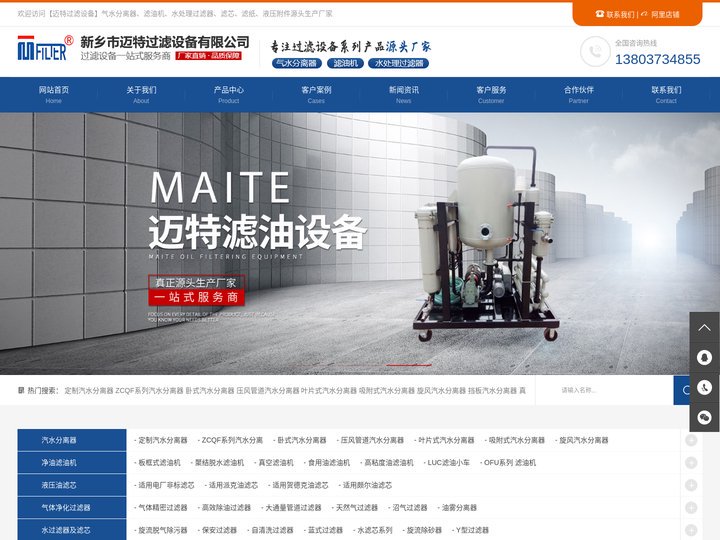The width and height of the screenshot is (720, 540).
Task: Open 适用贺德克油滤芯 link
Action: pos(300,485)
